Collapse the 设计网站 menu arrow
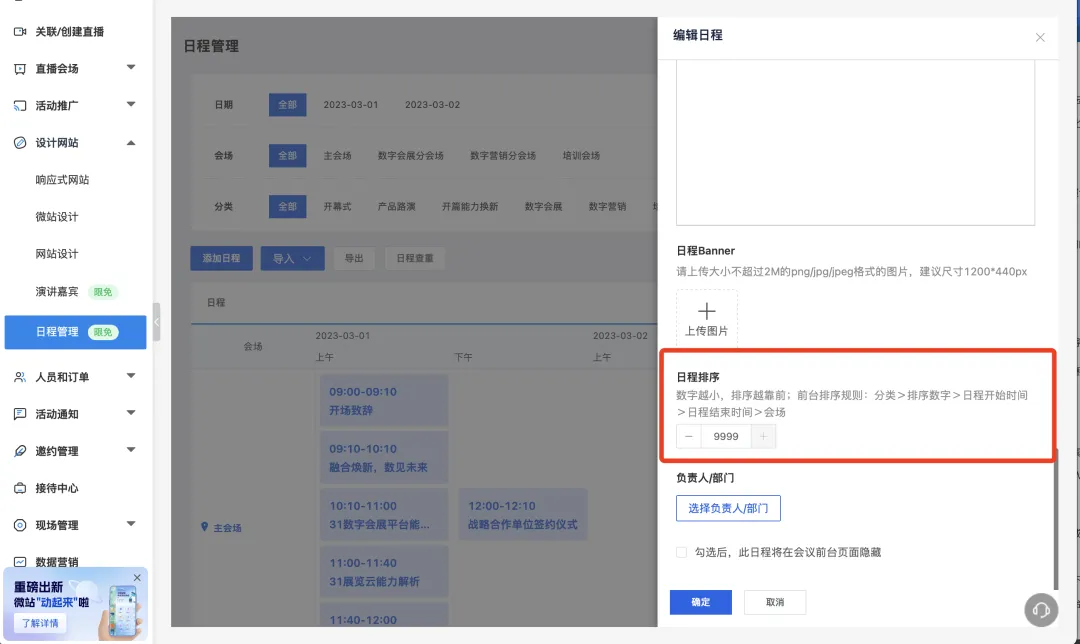The height and width of the screenshot is (644, 1080). (131, 143)
